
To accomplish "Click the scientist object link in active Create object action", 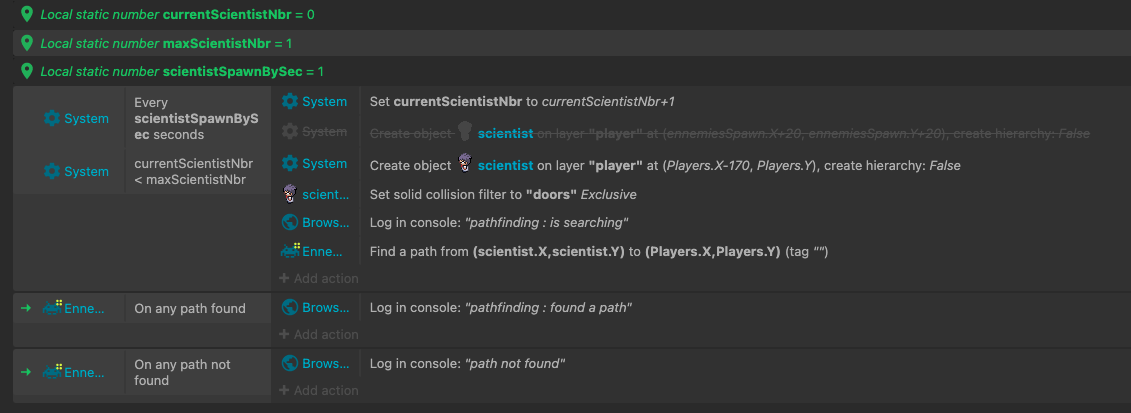I will click(505, 165).
